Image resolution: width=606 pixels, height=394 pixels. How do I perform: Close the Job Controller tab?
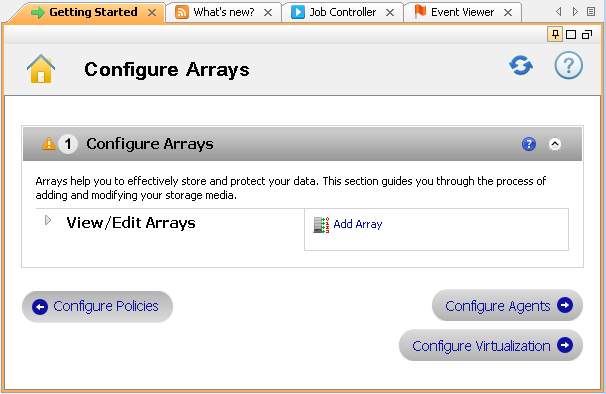[390, 13]
